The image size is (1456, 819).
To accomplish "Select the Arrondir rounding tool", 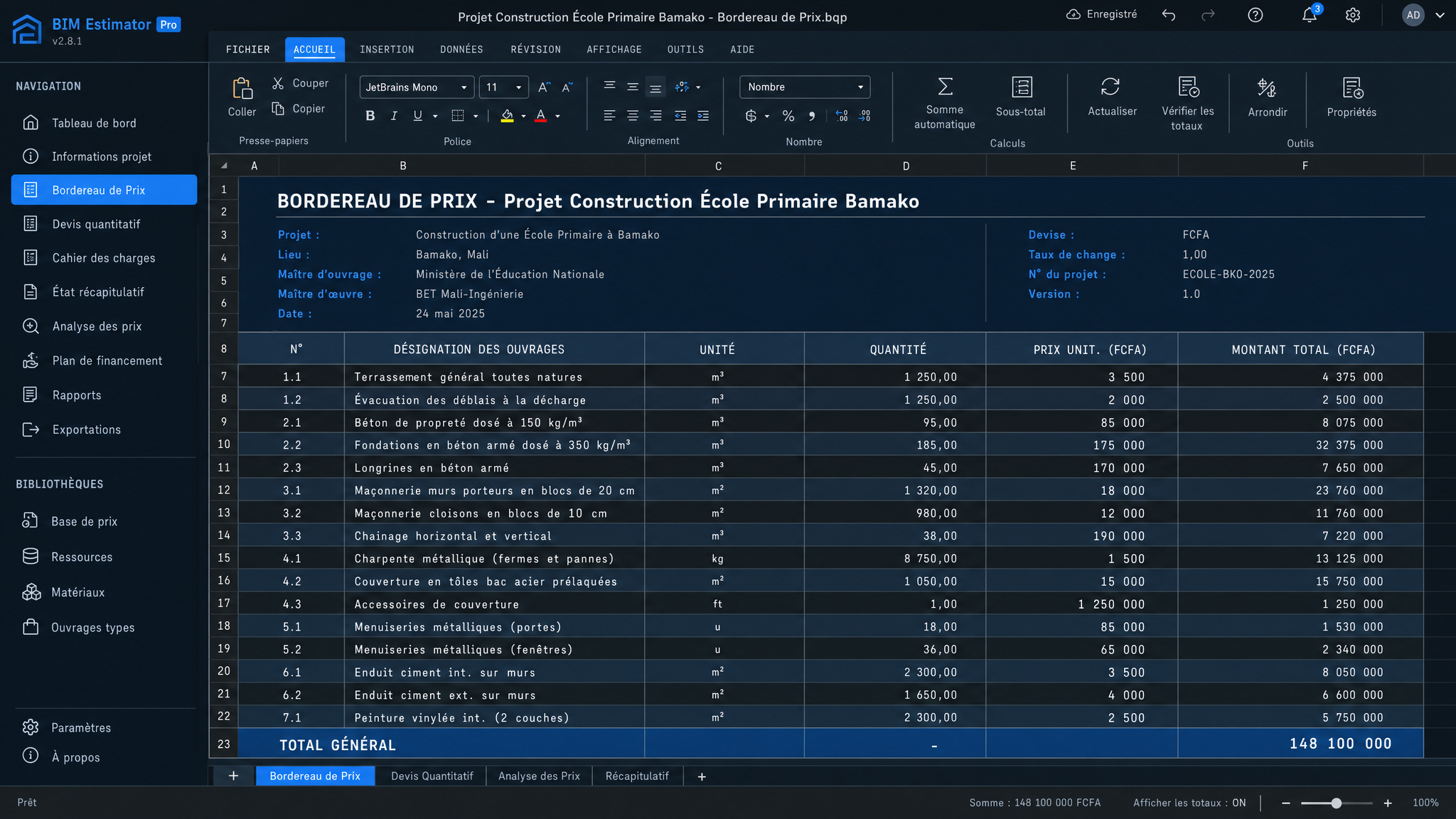I will pos(1267,97).
